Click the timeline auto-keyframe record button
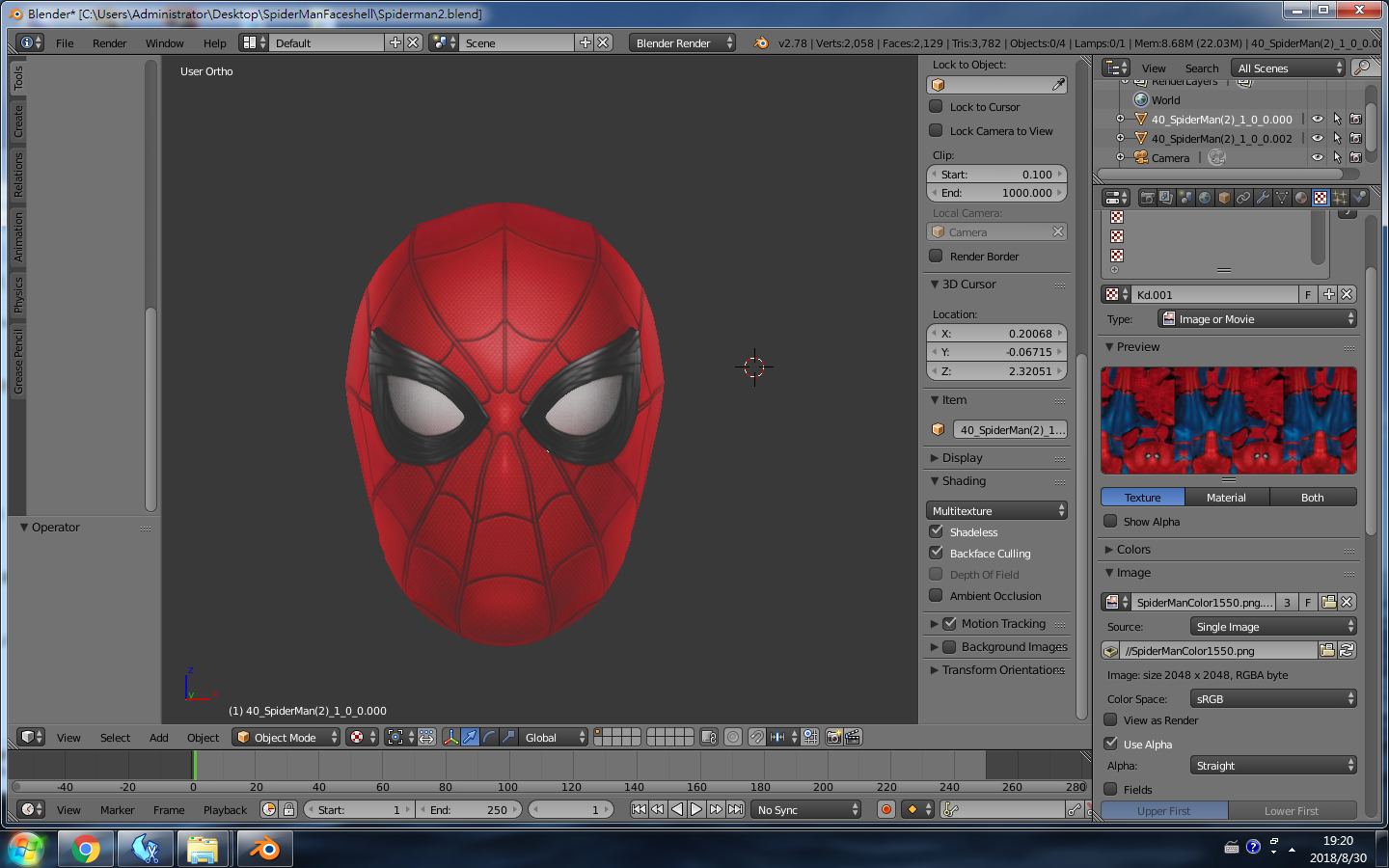Screen dimensions: 1389x868 pyautogui.click(x=886, y=809)
